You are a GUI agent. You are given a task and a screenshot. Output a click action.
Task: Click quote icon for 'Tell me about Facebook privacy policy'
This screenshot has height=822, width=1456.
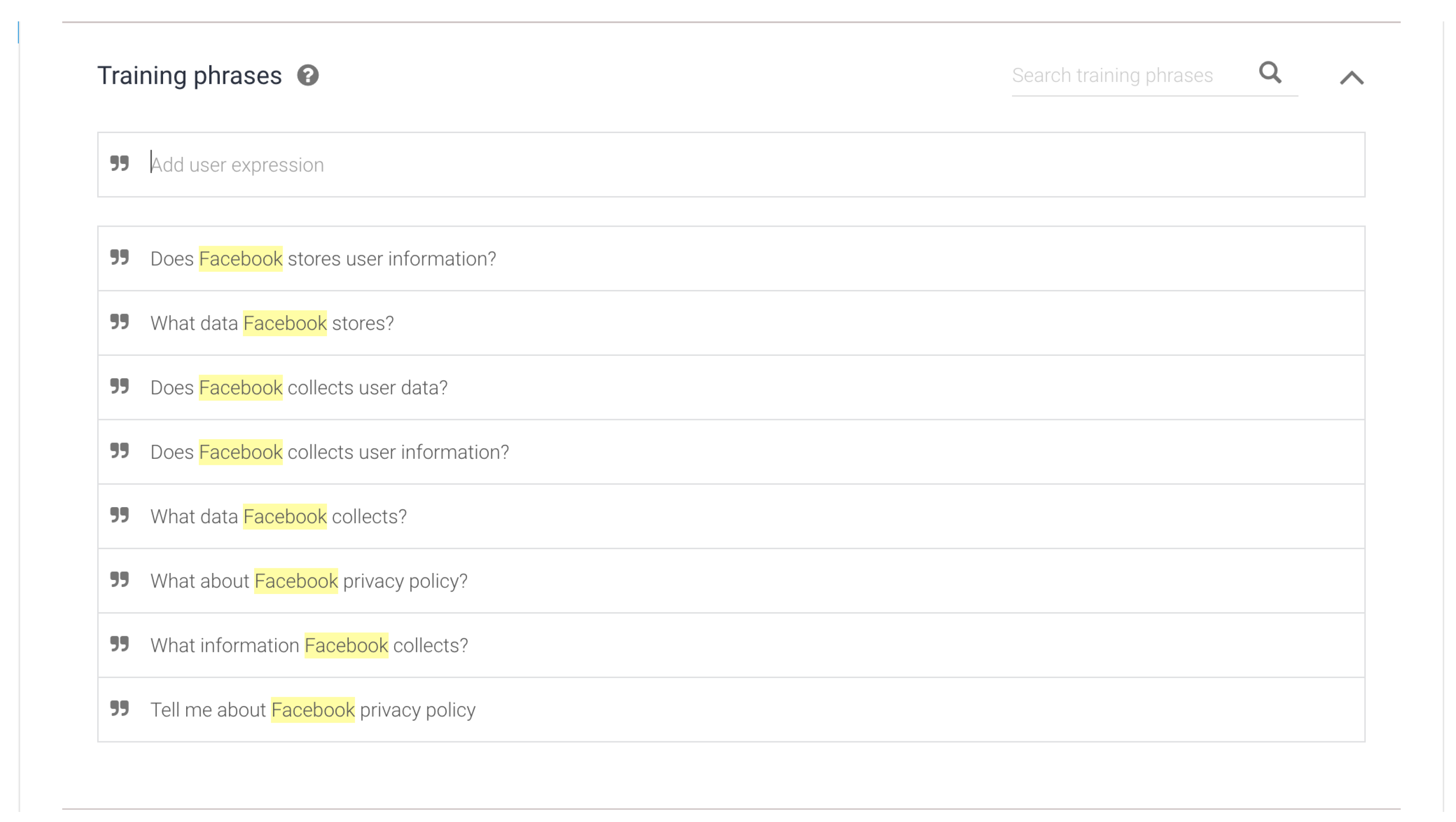[120, 708]
